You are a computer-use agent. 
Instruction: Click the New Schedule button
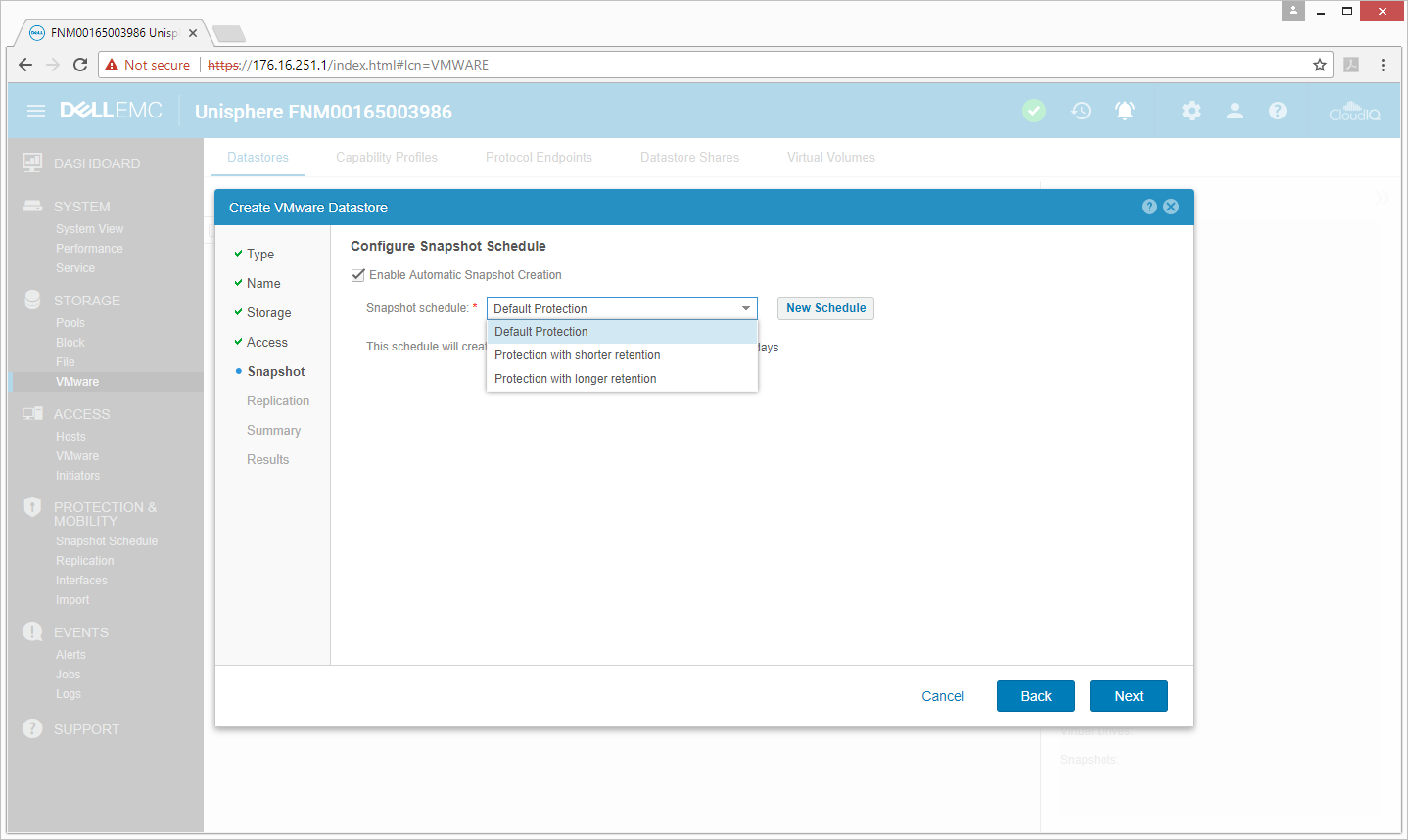coord(825,308)
